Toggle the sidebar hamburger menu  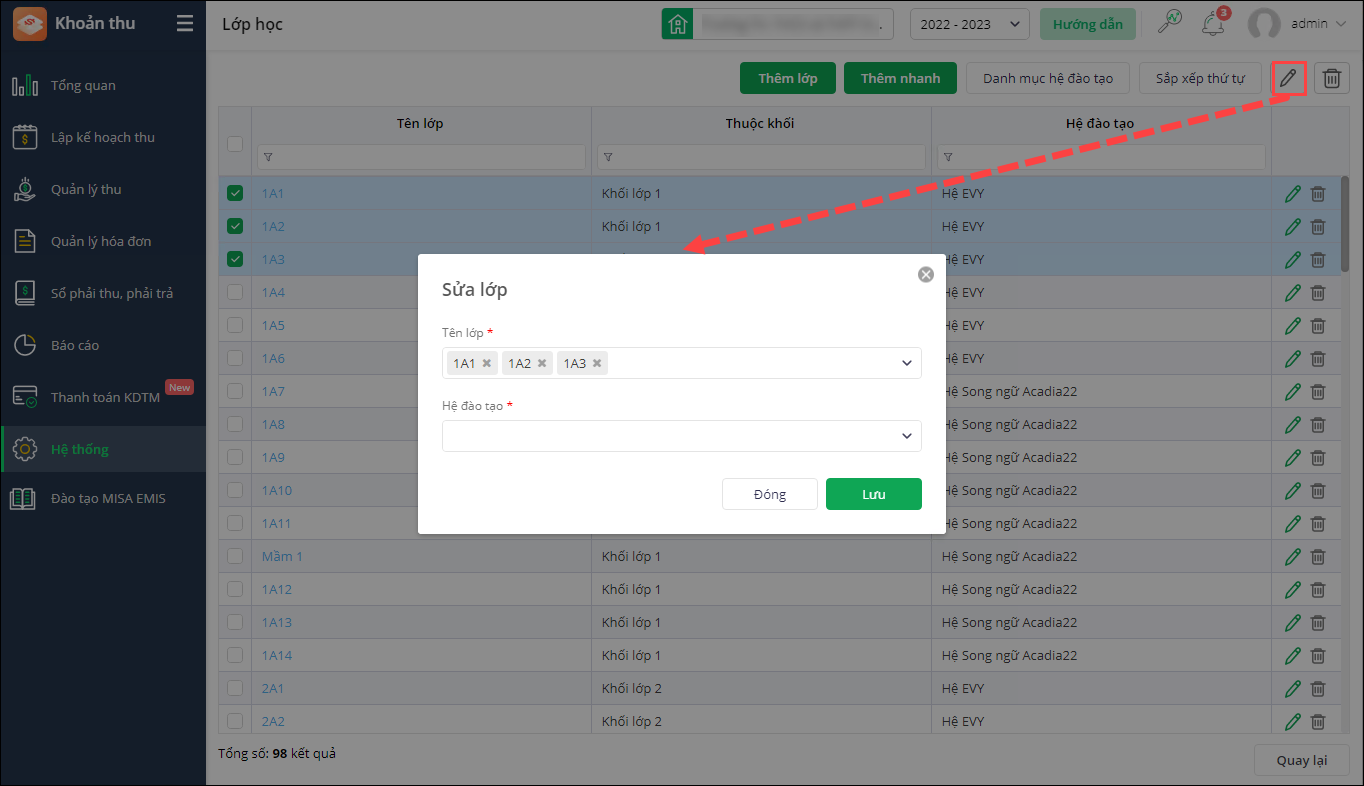tap(185, 23)
